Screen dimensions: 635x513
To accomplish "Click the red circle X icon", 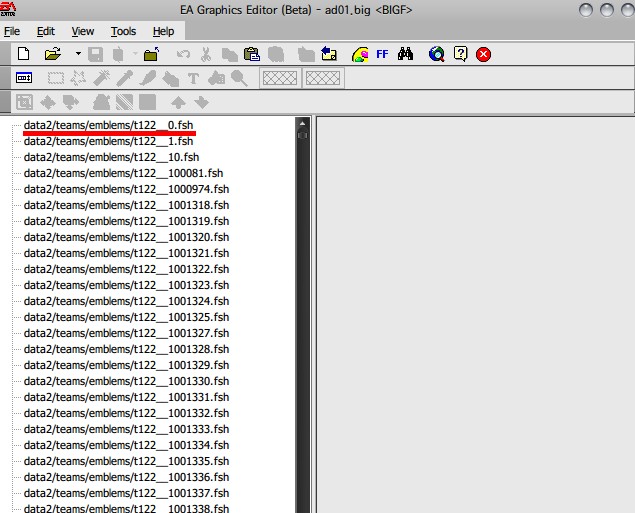I will click(483, 54).
